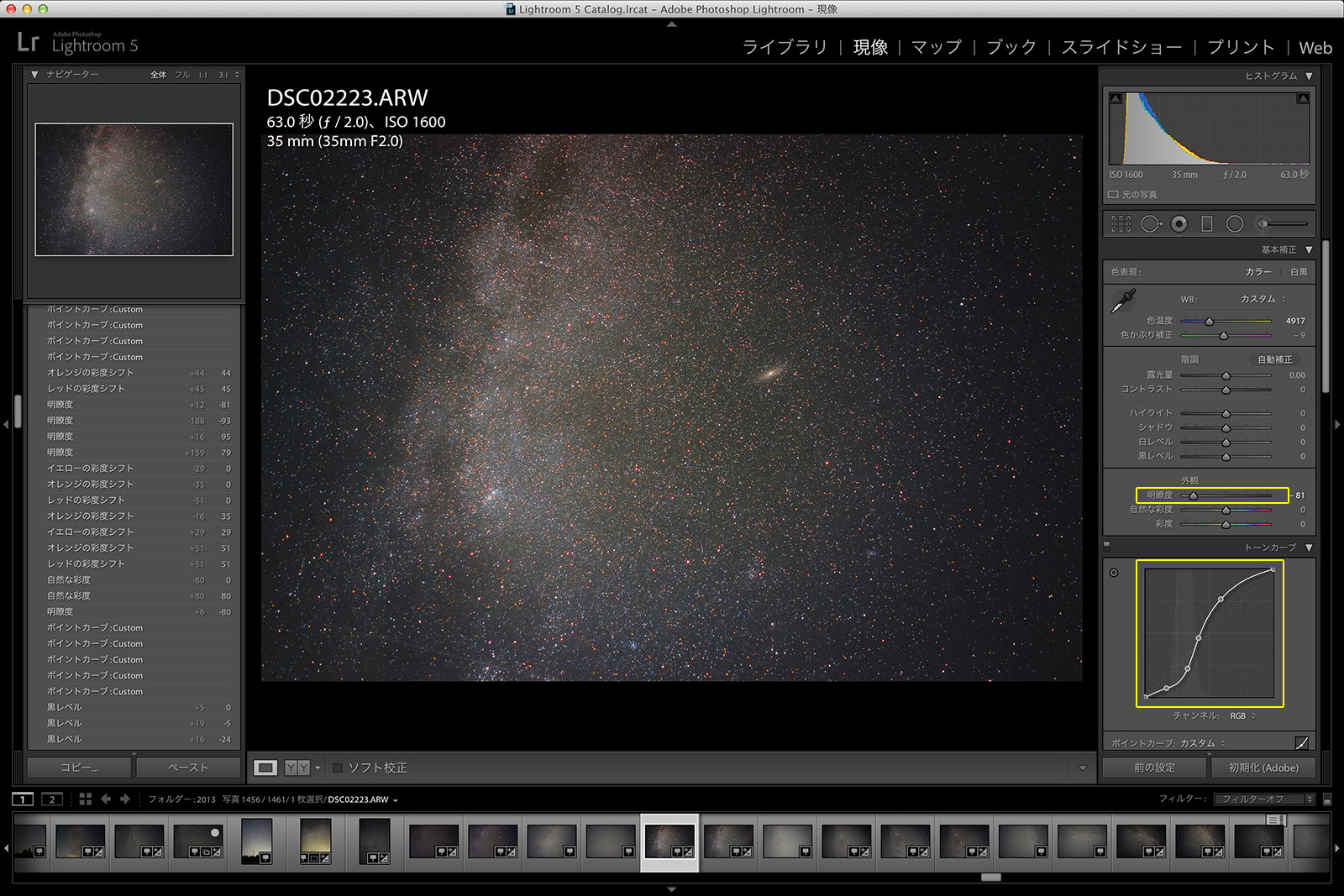Toggle the Tone Curve panel on/off switch
The image size is (1344, 896).
coord(1107,546)
